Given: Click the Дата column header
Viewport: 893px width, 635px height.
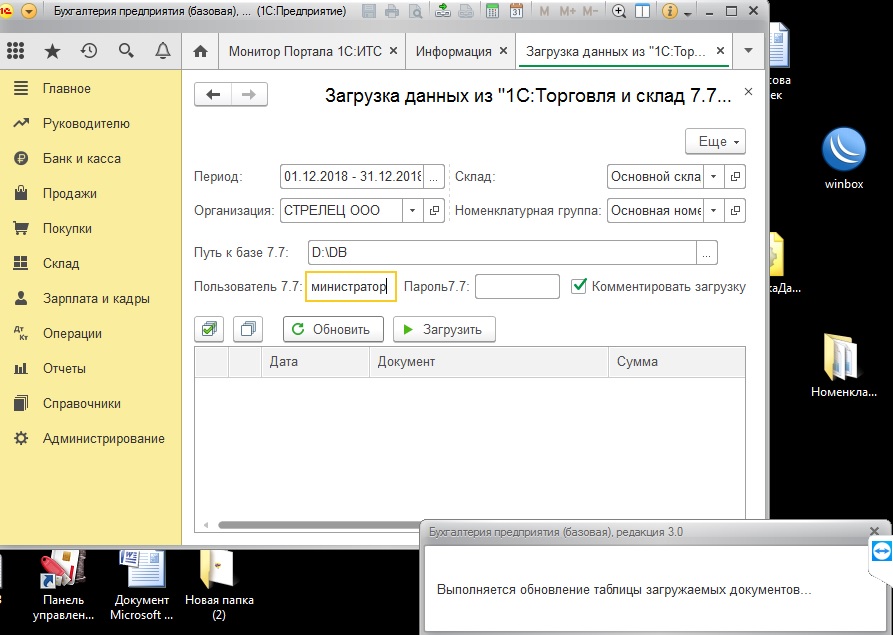Looking at the screenshot, I should [316, 362].
